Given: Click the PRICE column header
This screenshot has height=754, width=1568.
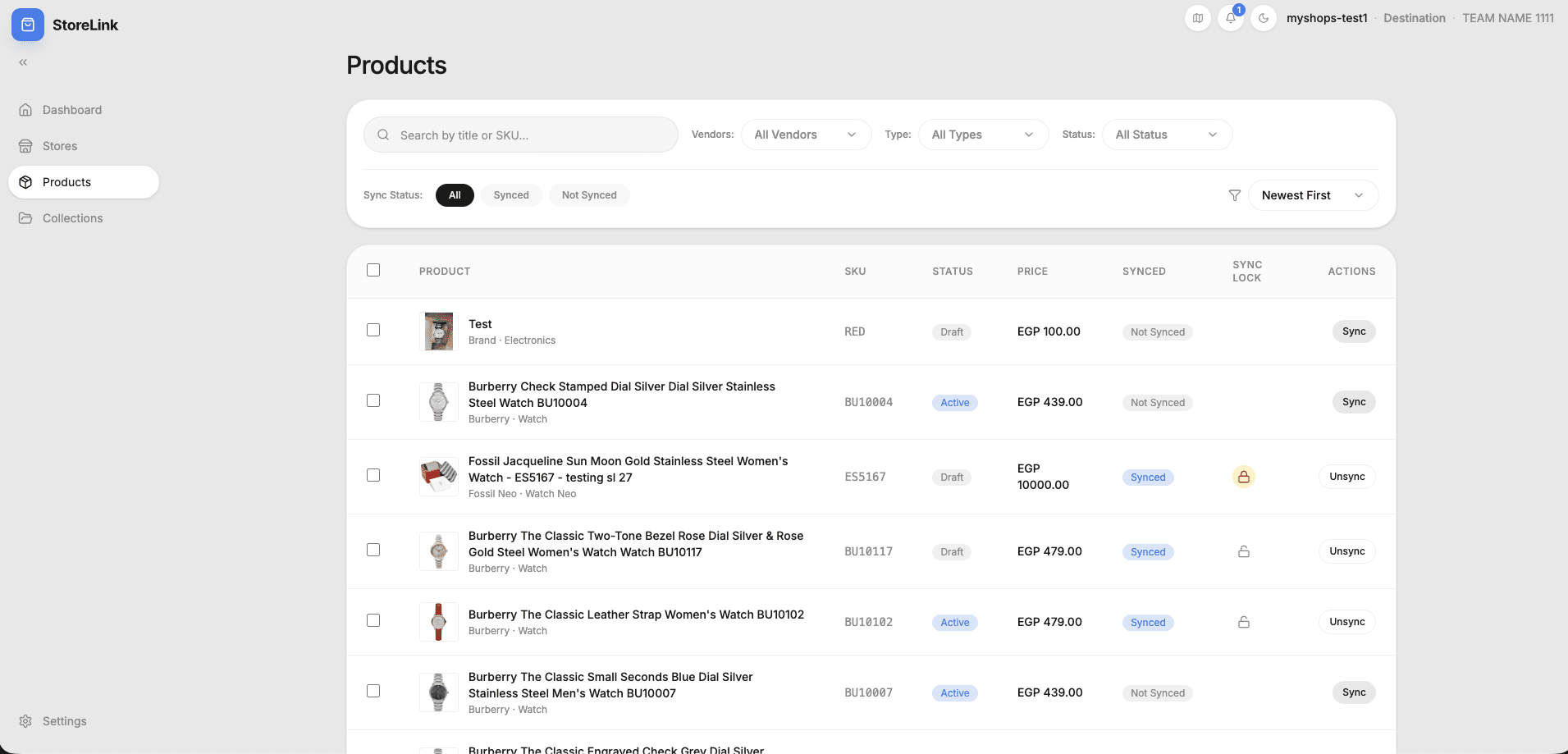Looking at the screenshot, I should 1032,272.
